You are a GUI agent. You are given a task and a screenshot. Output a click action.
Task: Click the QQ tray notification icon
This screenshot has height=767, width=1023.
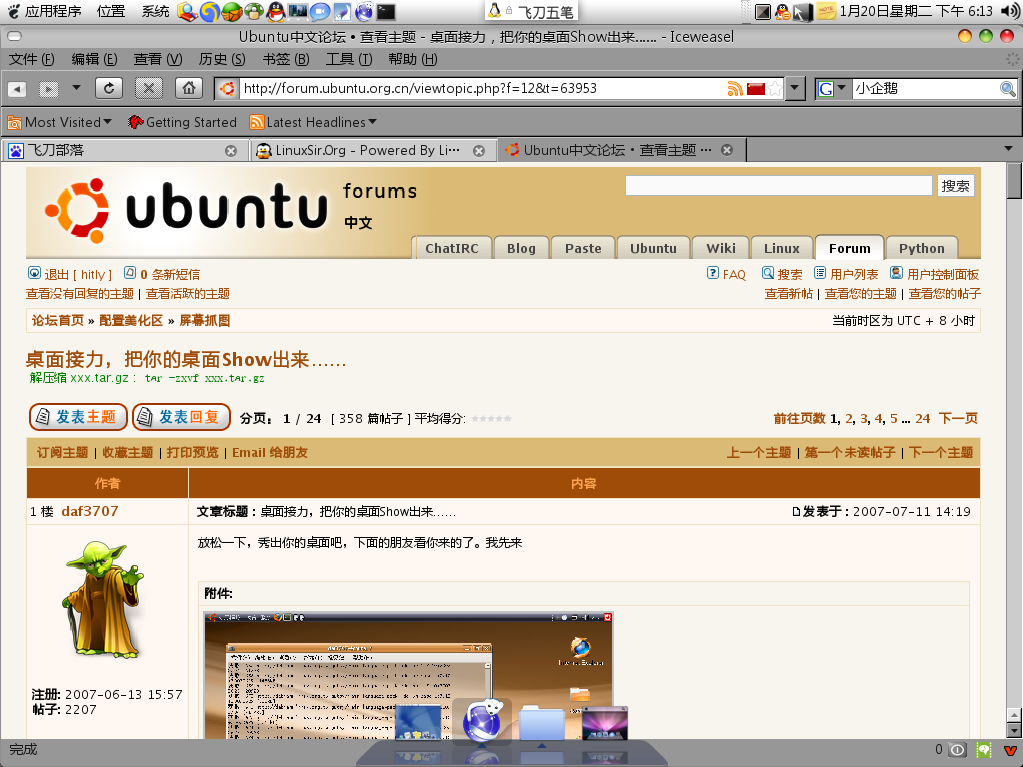(x=782, y=11)
